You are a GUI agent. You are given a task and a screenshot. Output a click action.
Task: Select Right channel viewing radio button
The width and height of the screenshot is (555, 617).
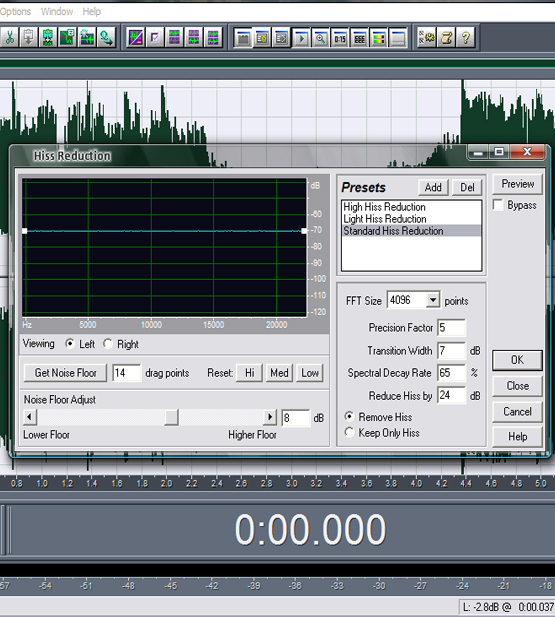point(108,344)
